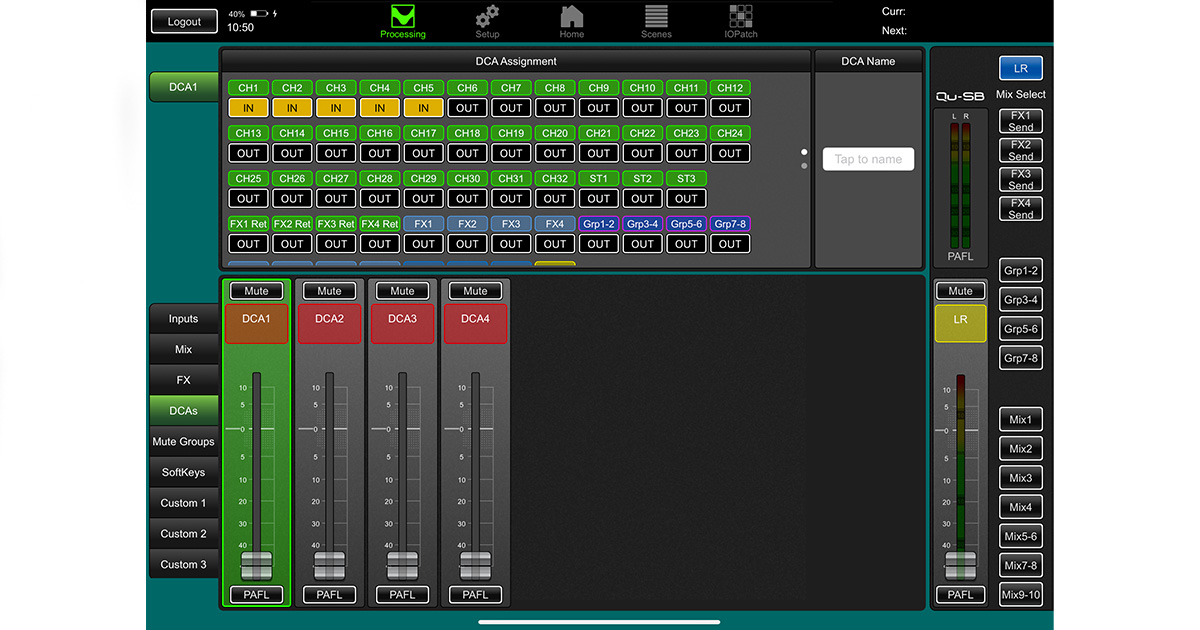Tap the DCA name input field
The width and height of the screenshot is (1200, 630).
(x=868, y=159)
